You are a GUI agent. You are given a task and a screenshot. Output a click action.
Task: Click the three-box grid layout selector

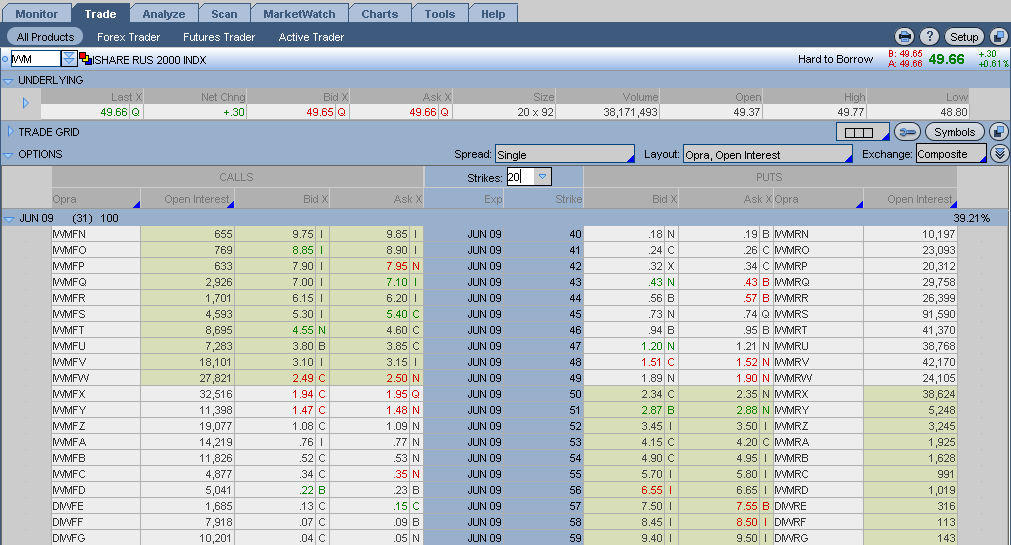(x=861, y=132)
